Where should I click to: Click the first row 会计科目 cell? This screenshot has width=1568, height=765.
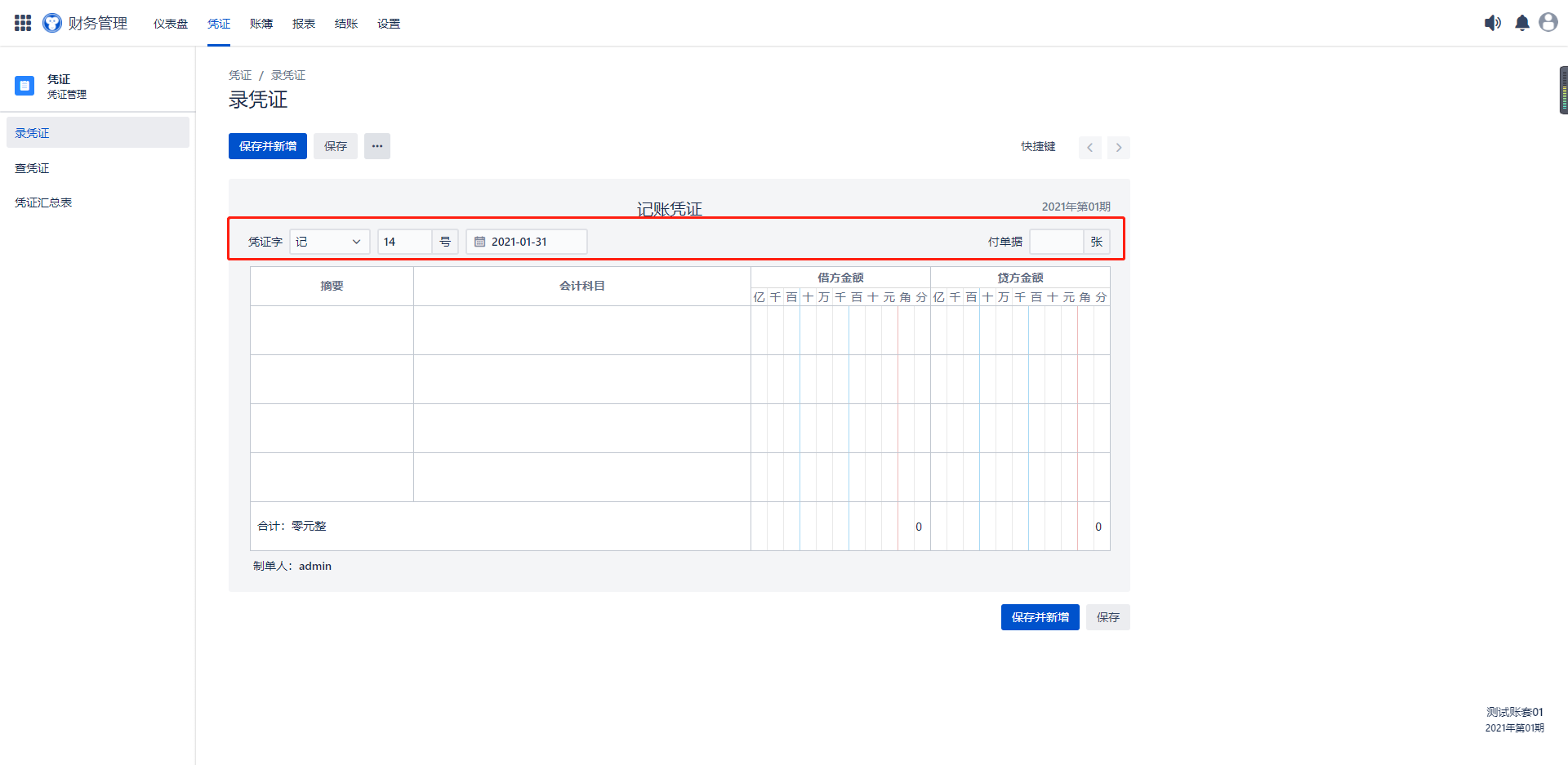tap(582, 331)
